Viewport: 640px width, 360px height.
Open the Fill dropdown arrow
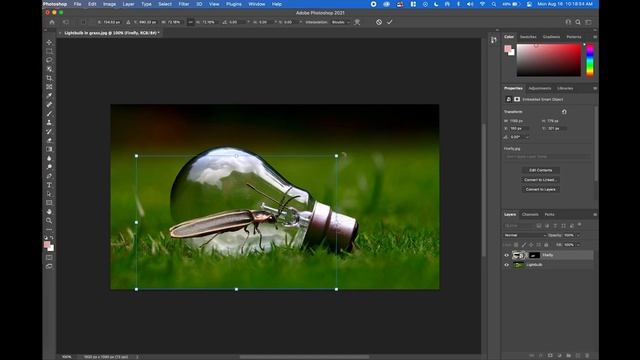tap(578, 245)
